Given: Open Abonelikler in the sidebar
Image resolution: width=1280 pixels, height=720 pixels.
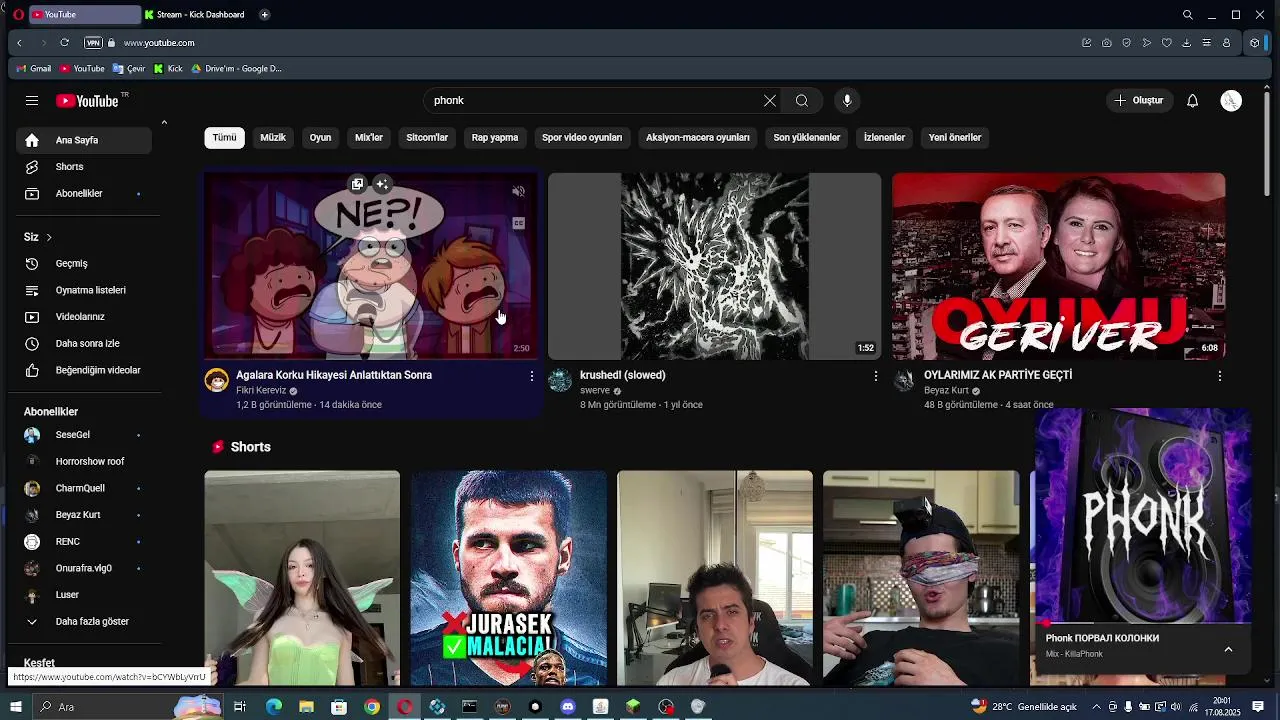Looking at the screenshot, I should (84, 194).
